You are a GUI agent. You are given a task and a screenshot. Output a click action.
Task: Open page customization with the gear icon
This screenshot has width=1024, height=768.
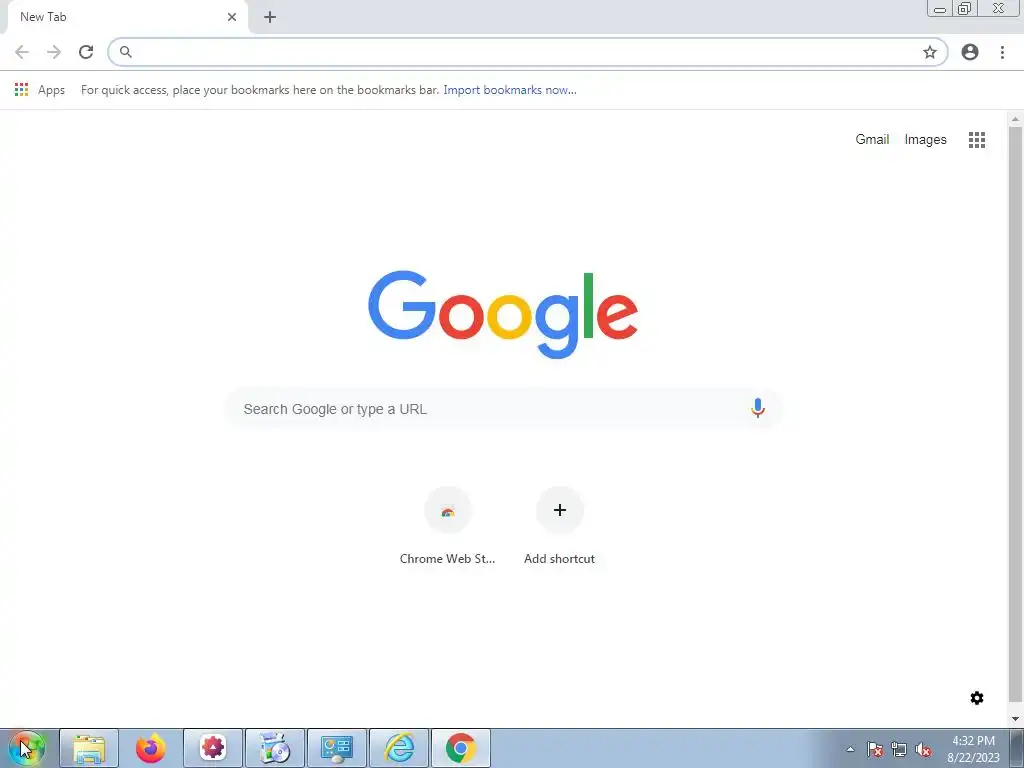[977, 698]
